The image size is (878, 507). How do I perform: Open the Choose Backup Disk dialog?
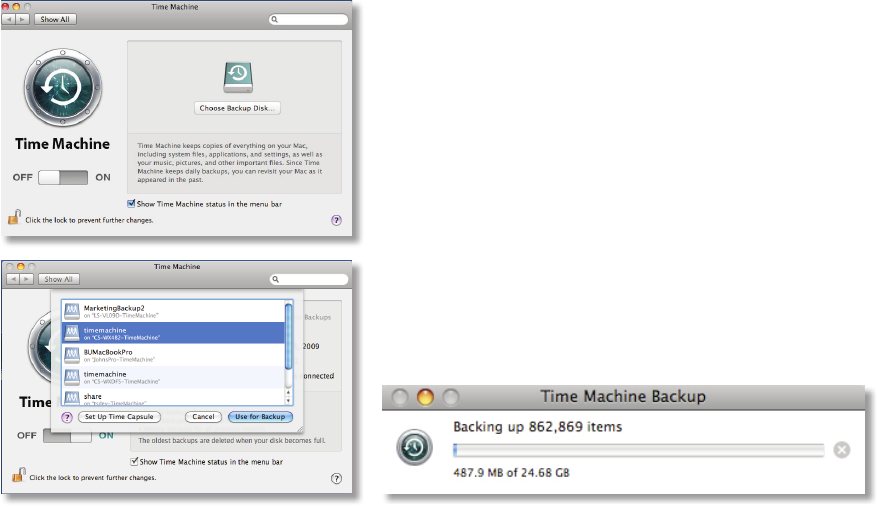tap(237, 108)
